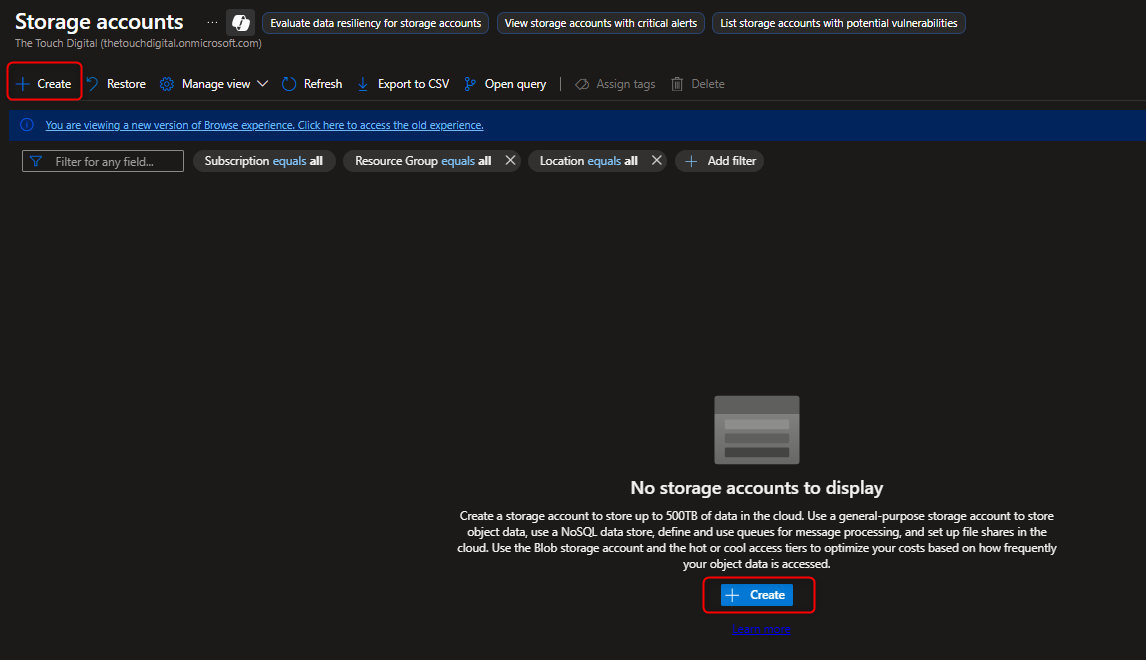1146x660 pixels.
Task: Click the Refresh icon in the toolbar
Action: (x=290, y=84)
